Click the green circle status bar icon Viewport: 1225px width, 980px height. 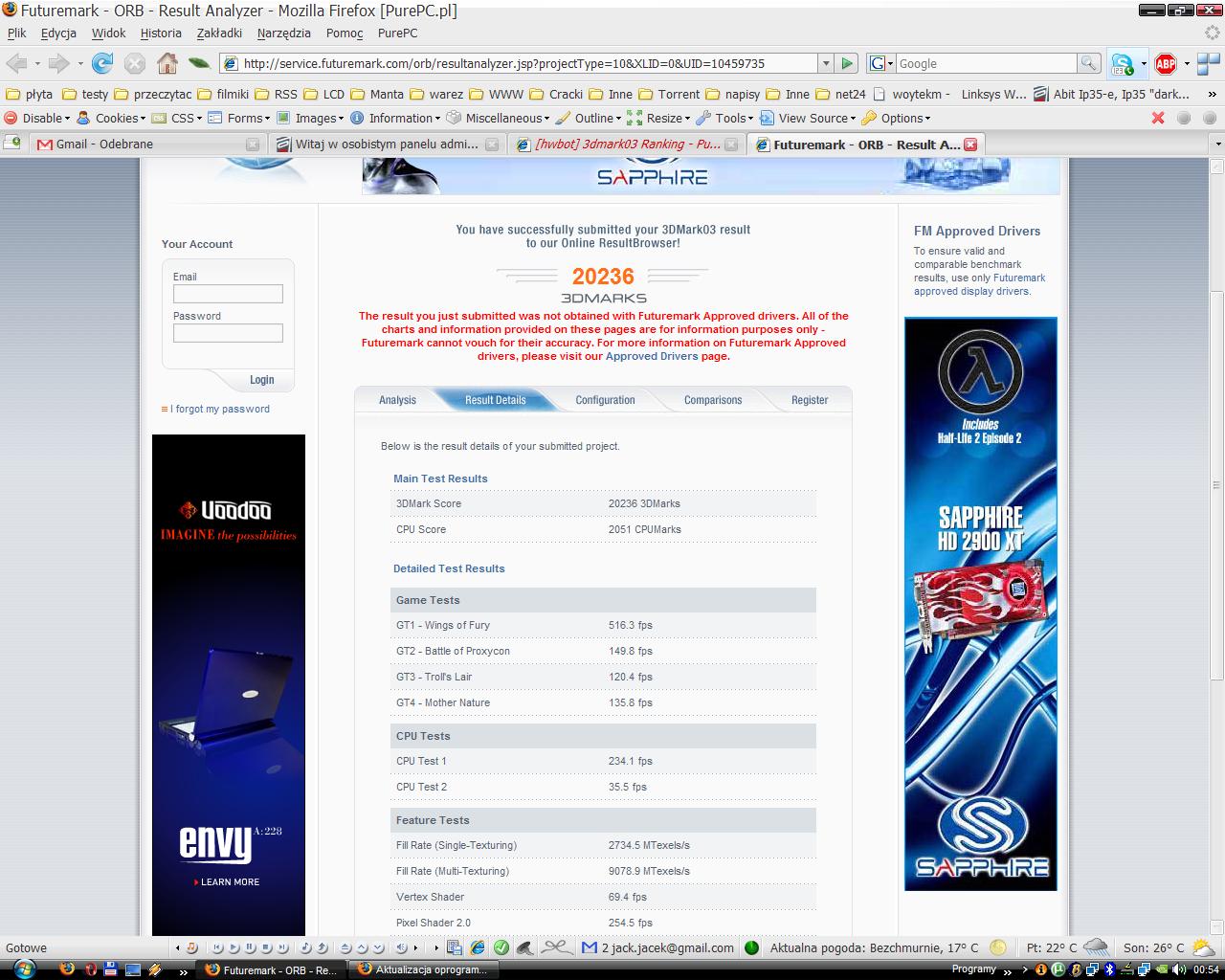751,947
